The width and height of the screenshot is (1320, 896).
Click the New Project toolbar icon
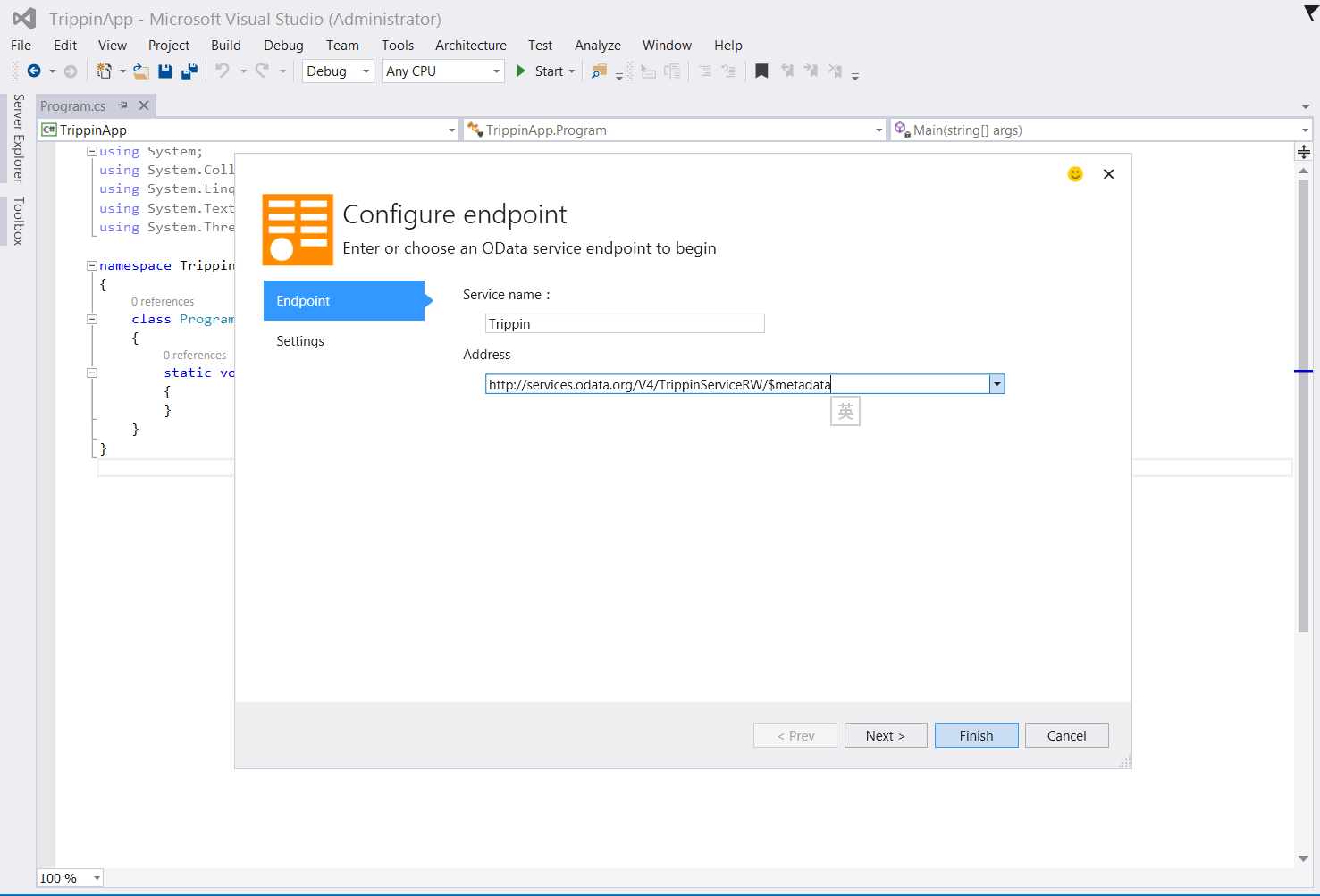105,71
